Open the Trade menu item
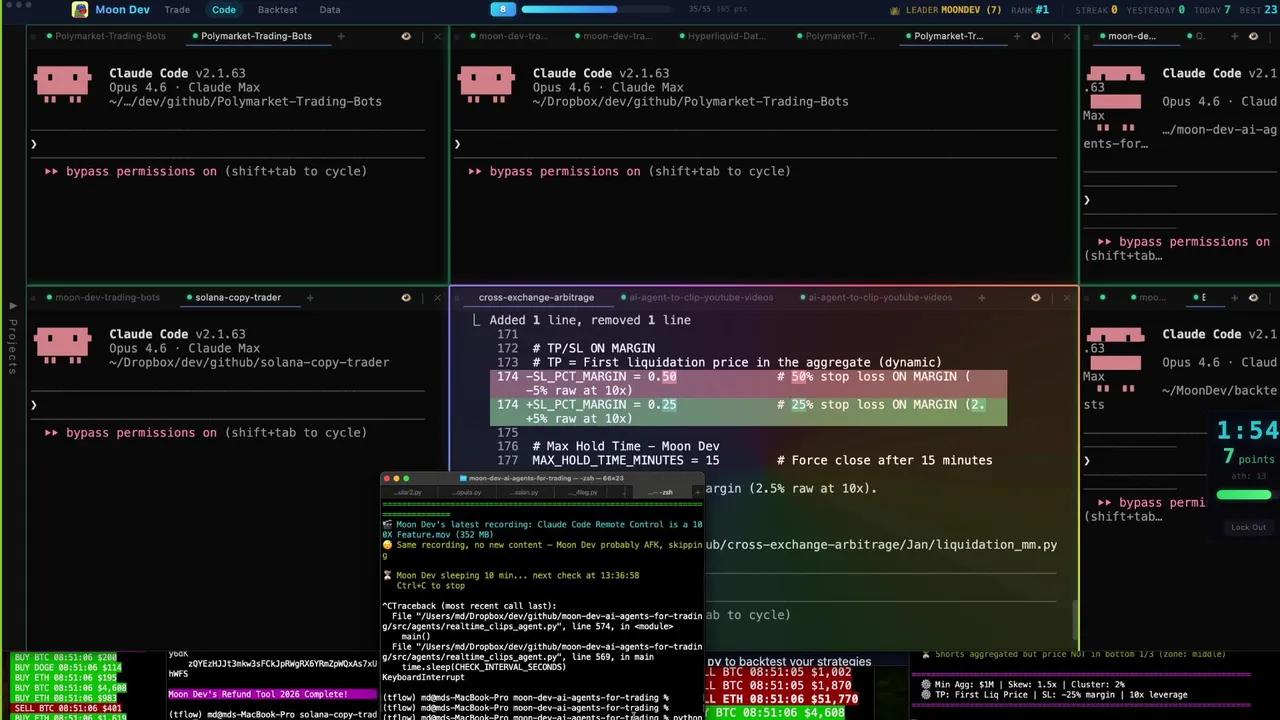 click(177, 9)
